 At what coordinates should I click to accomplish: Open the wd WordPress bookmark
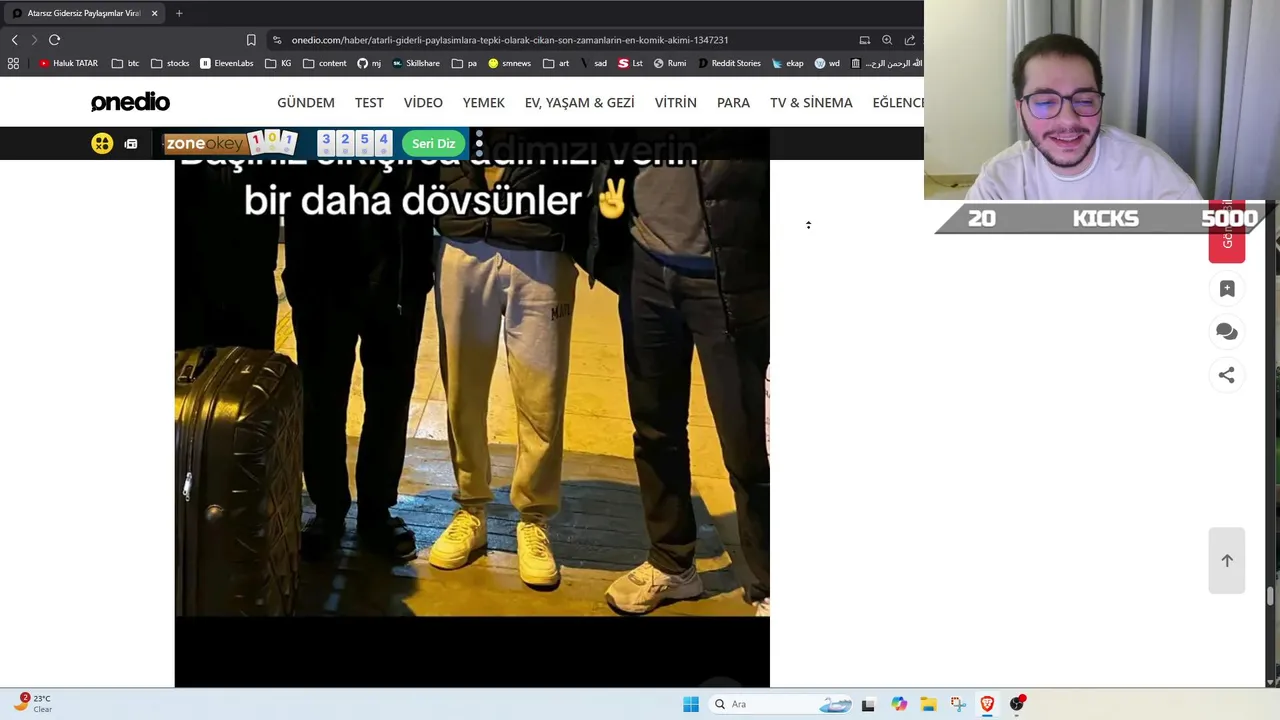827,63
